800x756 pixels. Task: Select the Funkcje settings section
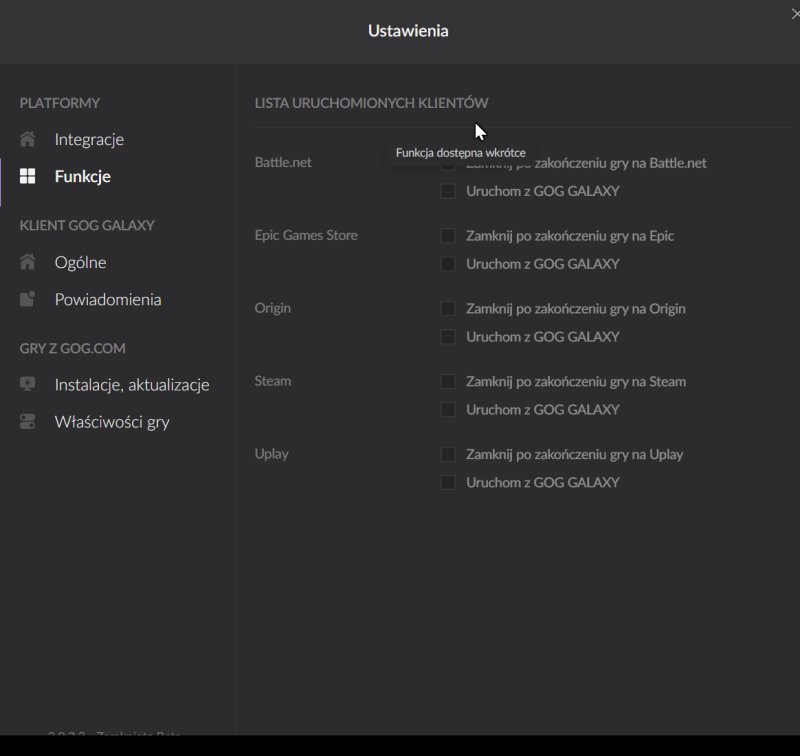pyautogui.click(x=83, y=177)
